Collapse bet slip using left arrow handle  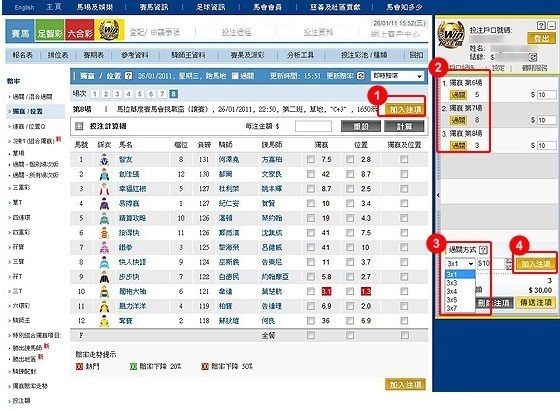tap(438, 195)
